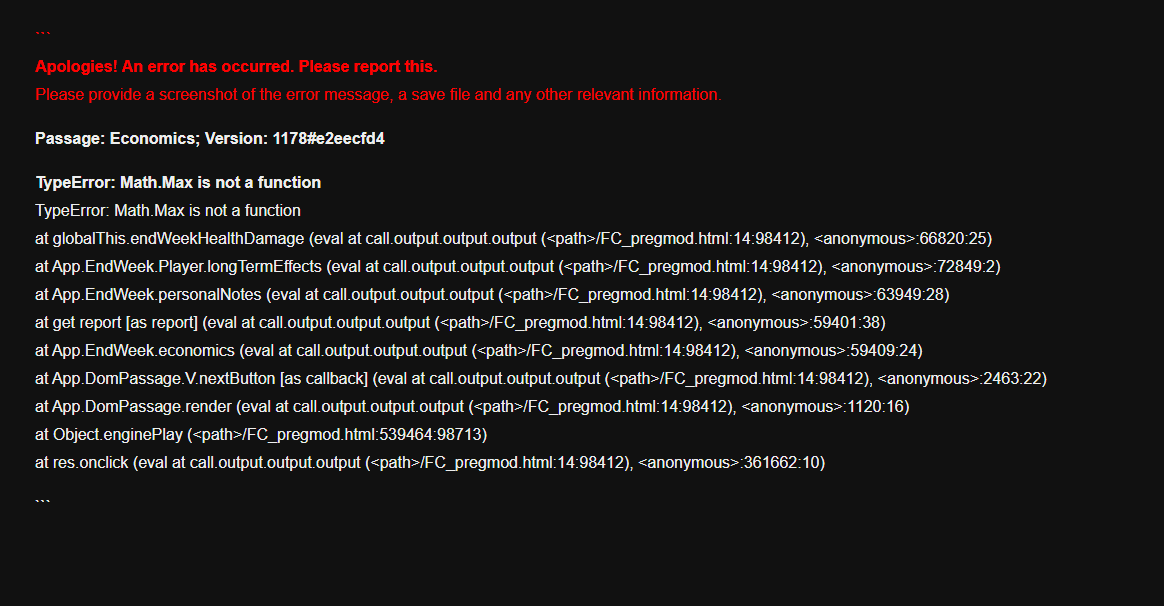Click the version hash 1178#e2eecfd4
1164x606 pixels.
328,139
